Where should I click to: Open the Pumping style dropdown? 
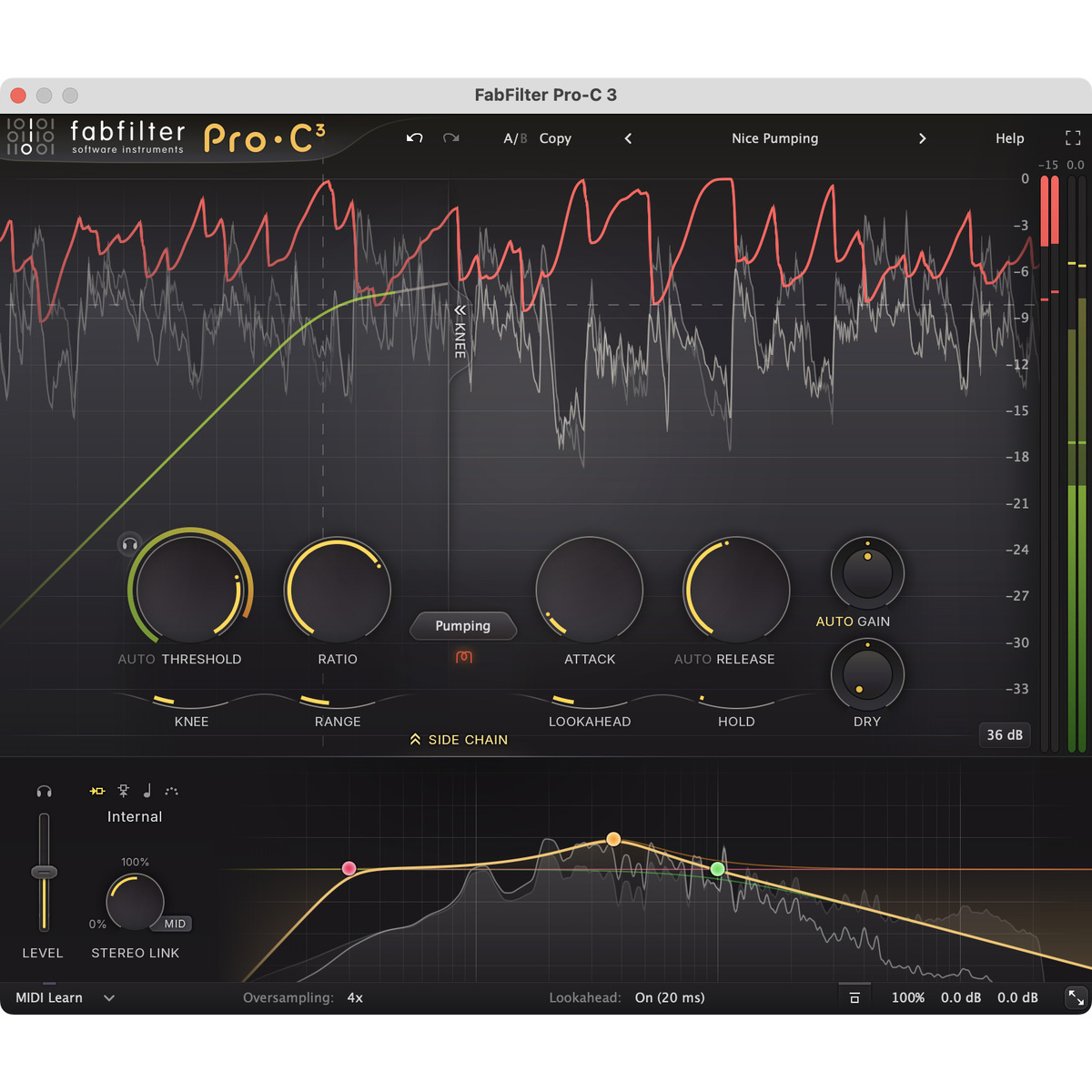click(463, 626)
